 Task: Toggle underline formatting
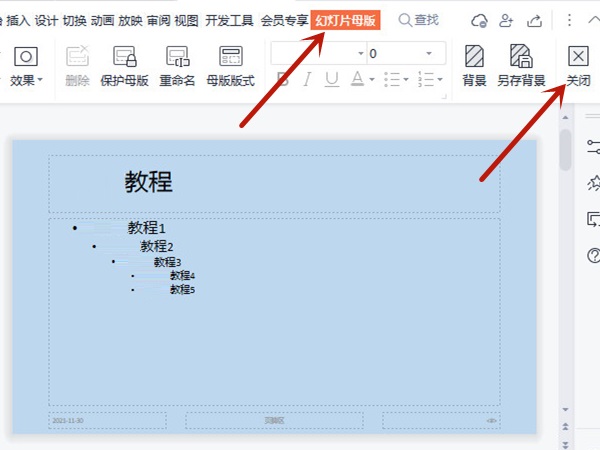coord(332,79)
